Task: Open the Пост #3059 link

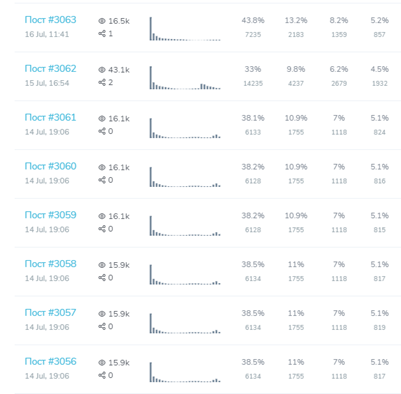Action: click(x=50, y=215)
